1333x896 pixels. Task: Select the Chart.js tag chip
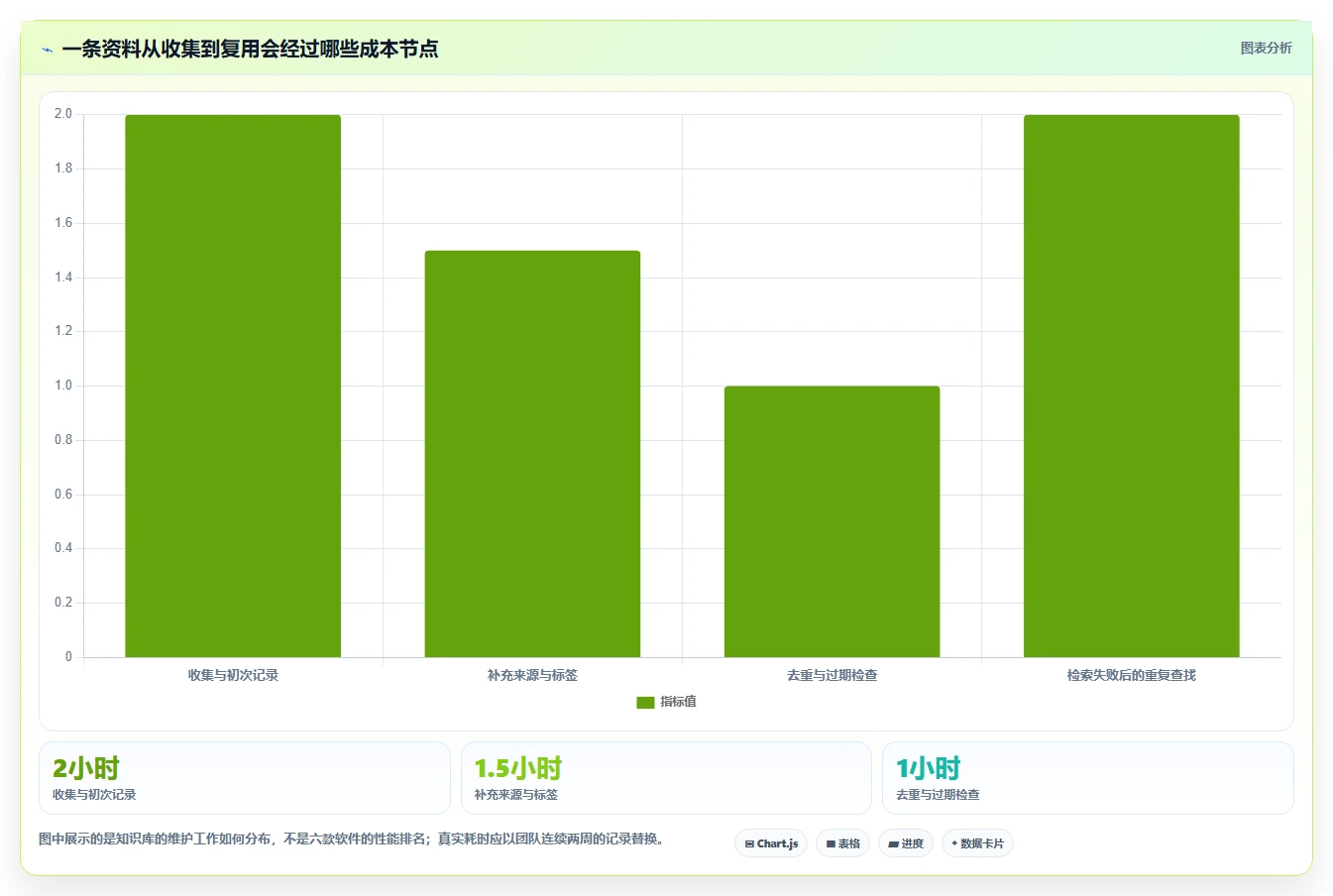(x=771, y=843)
